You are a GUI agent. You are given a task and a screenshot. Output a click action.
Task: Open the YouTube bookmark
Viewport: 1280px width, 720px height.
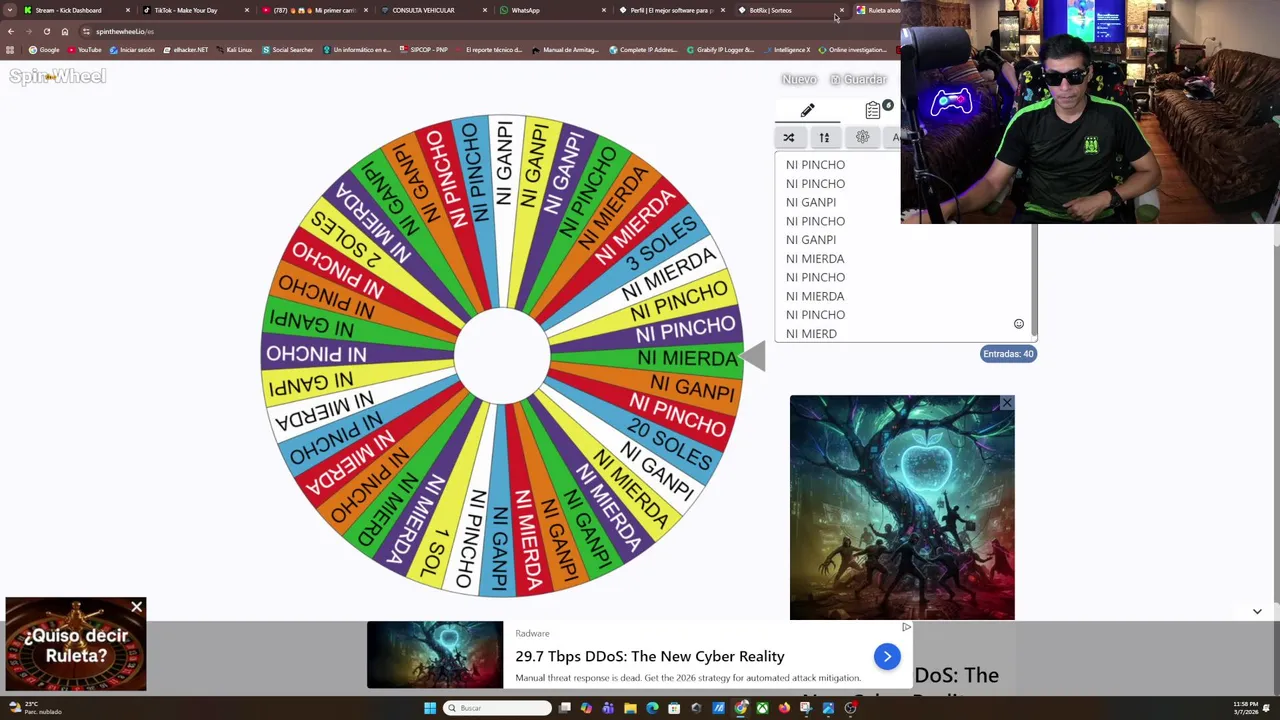point(85,50)
